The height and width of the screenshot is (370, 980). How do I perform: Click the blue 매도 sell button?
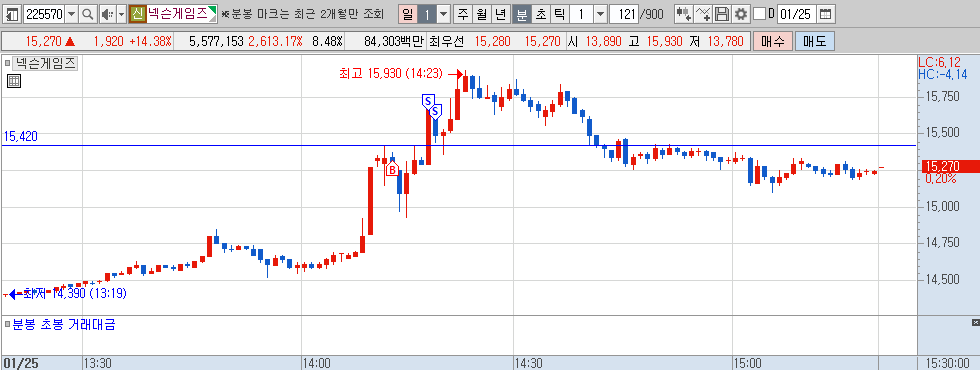coord(814,42)
